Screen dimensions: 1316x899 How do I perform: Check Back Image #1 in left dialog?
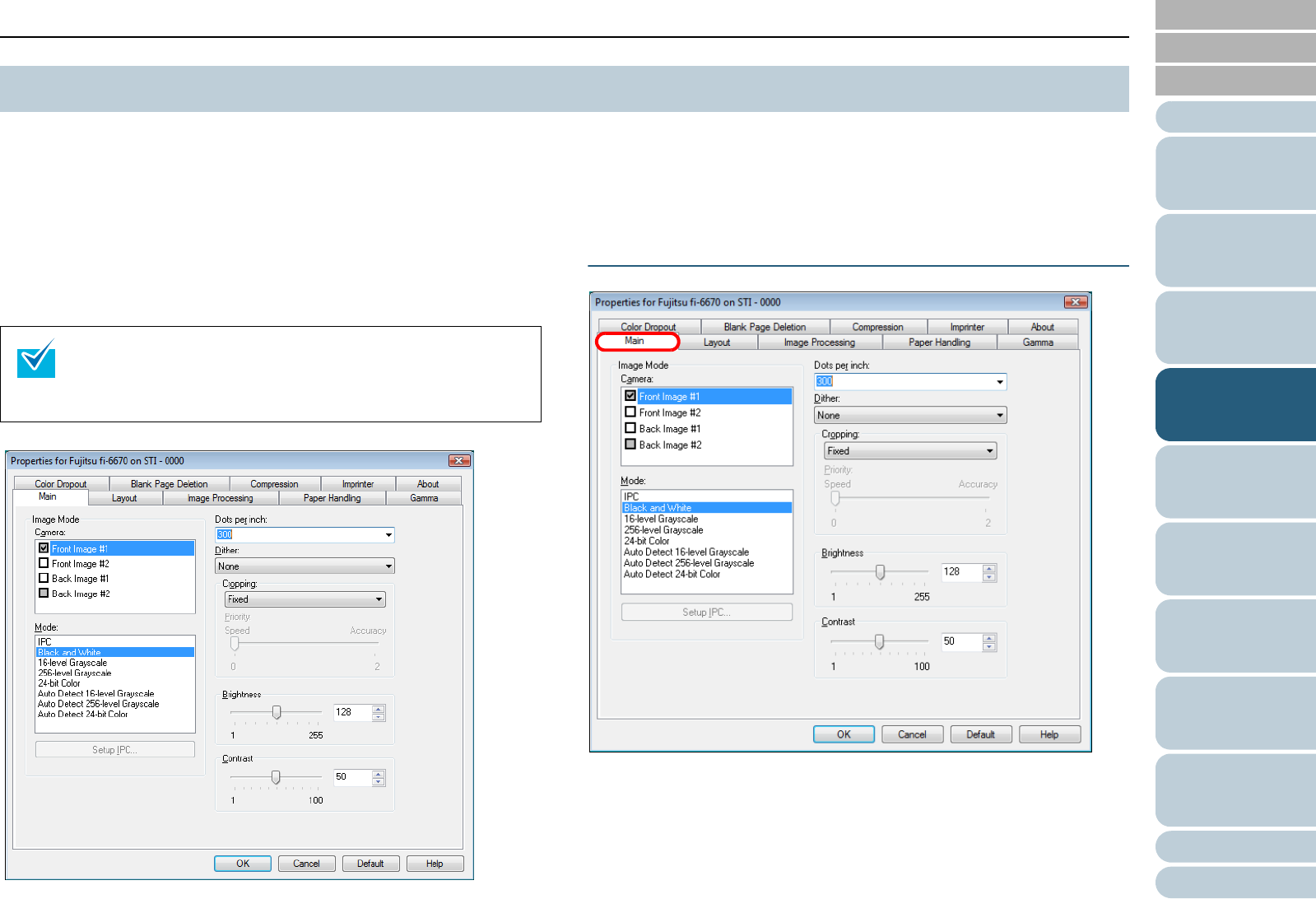tap(44, 579)
